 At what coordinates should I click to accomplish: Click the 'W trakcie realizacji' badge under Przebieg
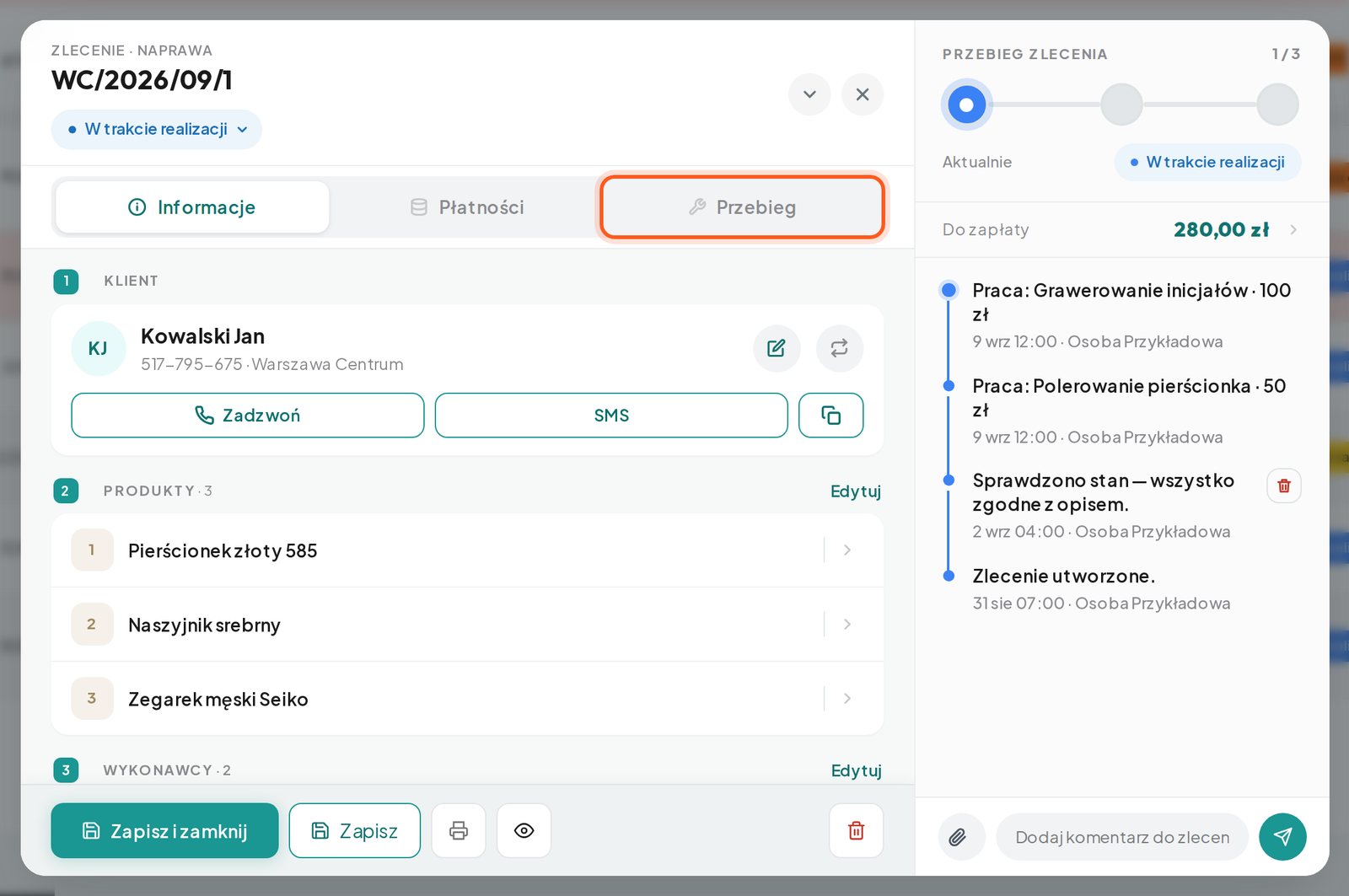click(1208, 163)
